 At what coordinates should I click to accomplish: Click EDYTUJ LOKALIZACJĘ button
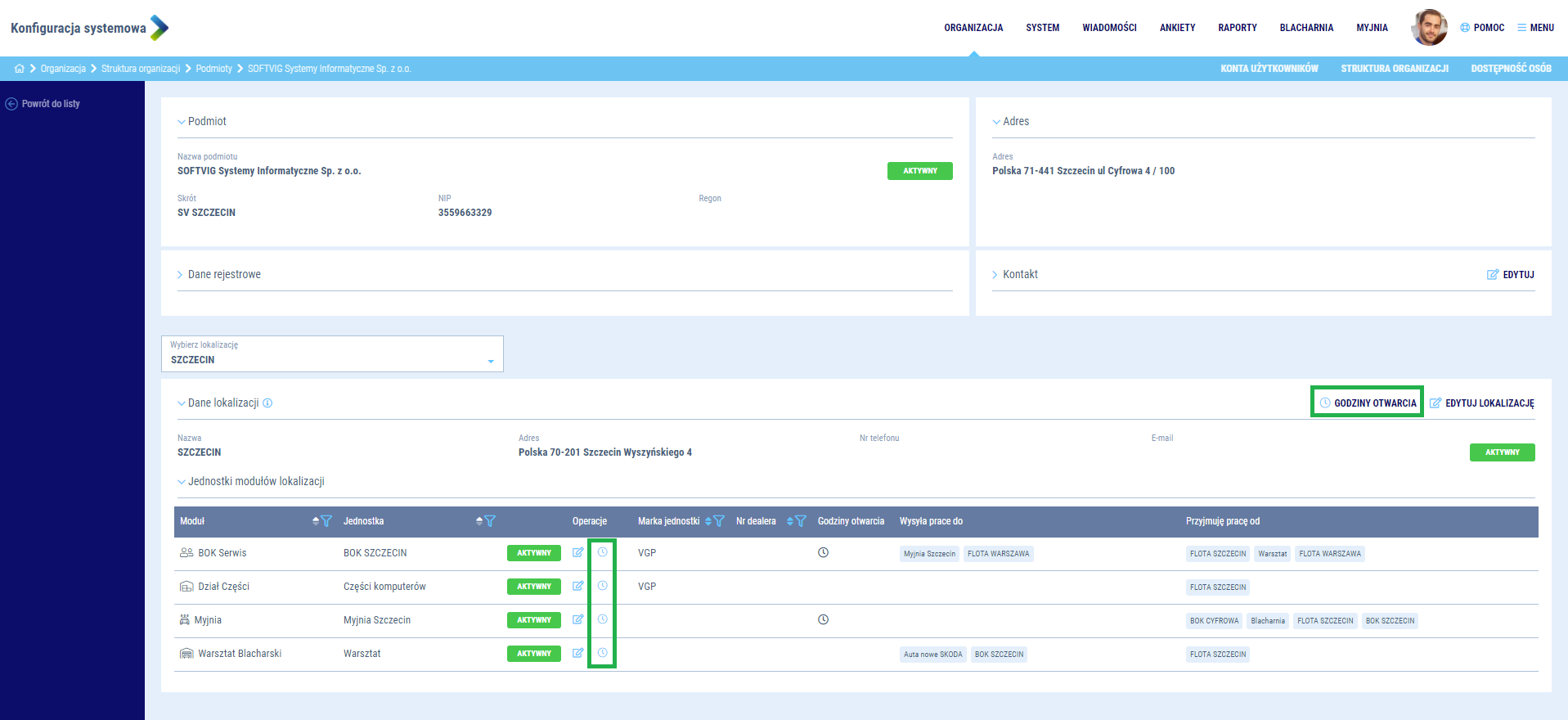tap(1481, 403)
